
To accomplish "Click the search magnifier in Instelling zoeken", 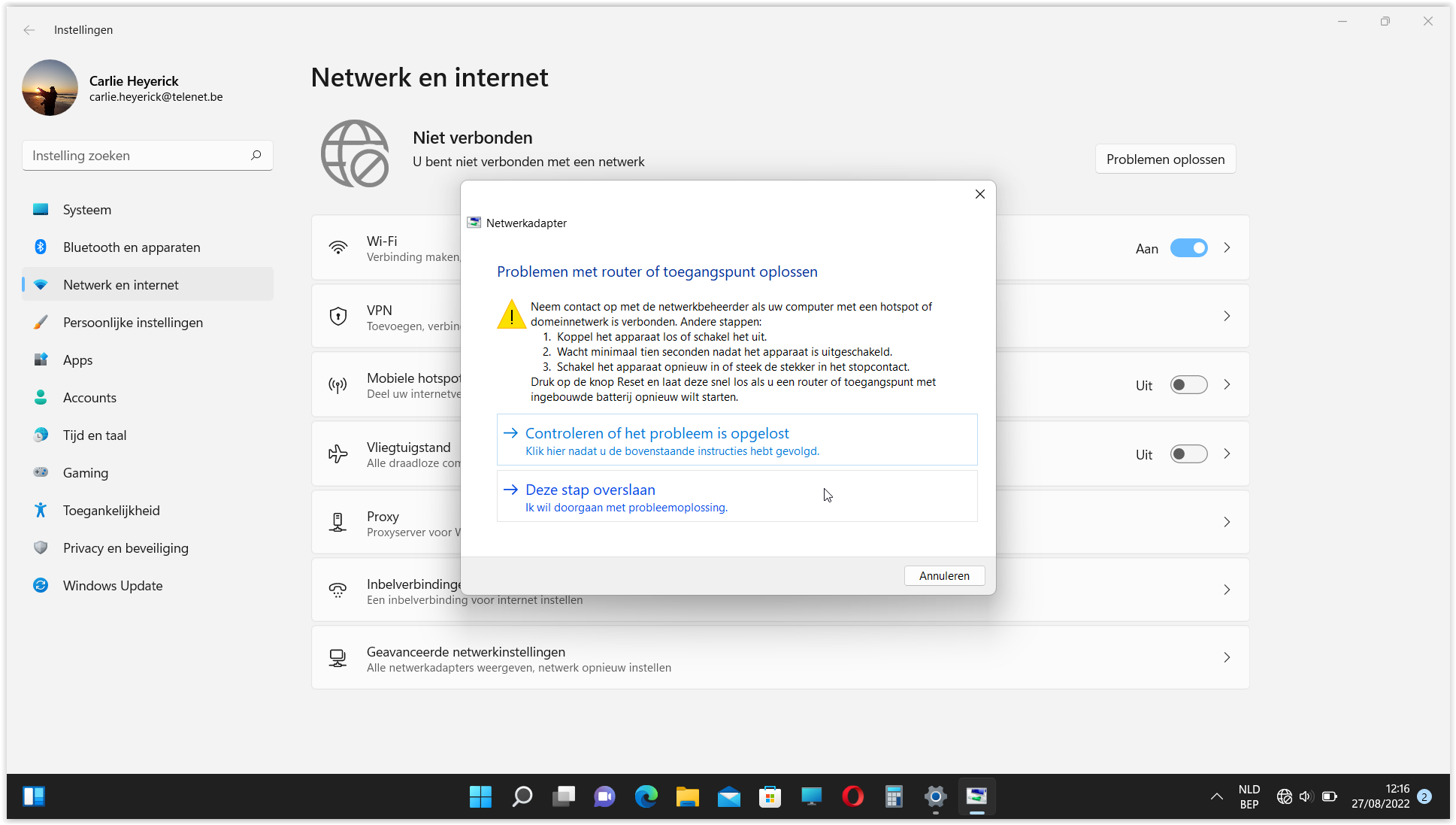I will click(256, 156).
